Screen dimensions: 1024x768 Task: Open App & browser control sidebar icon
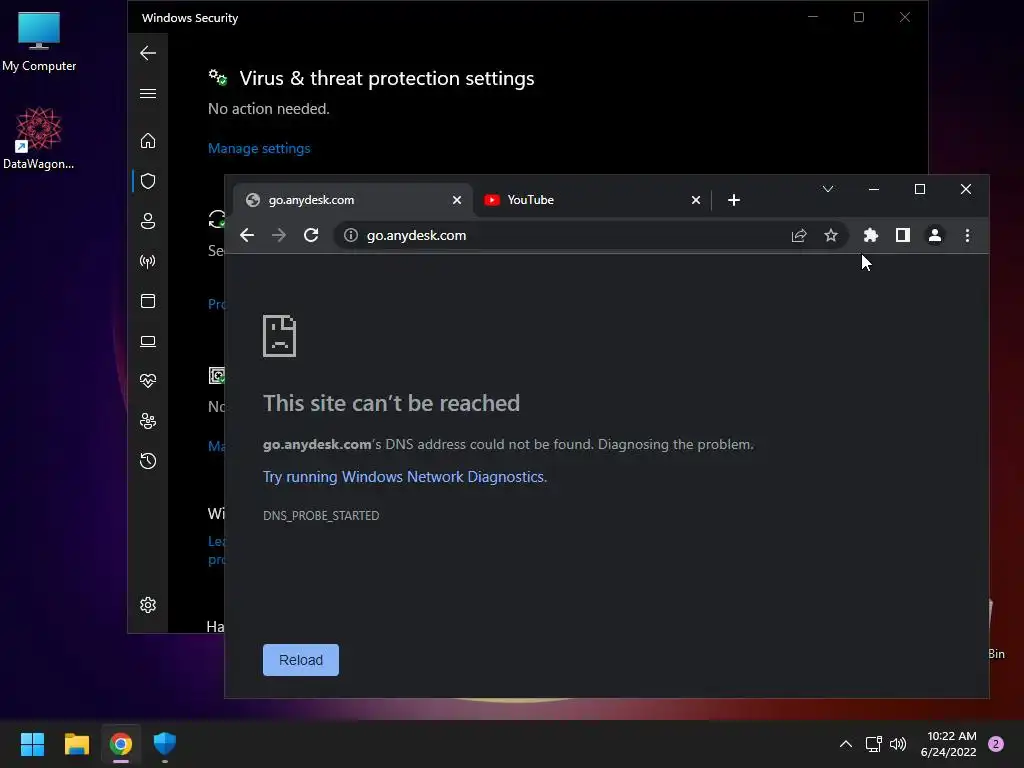coord(148,301)
